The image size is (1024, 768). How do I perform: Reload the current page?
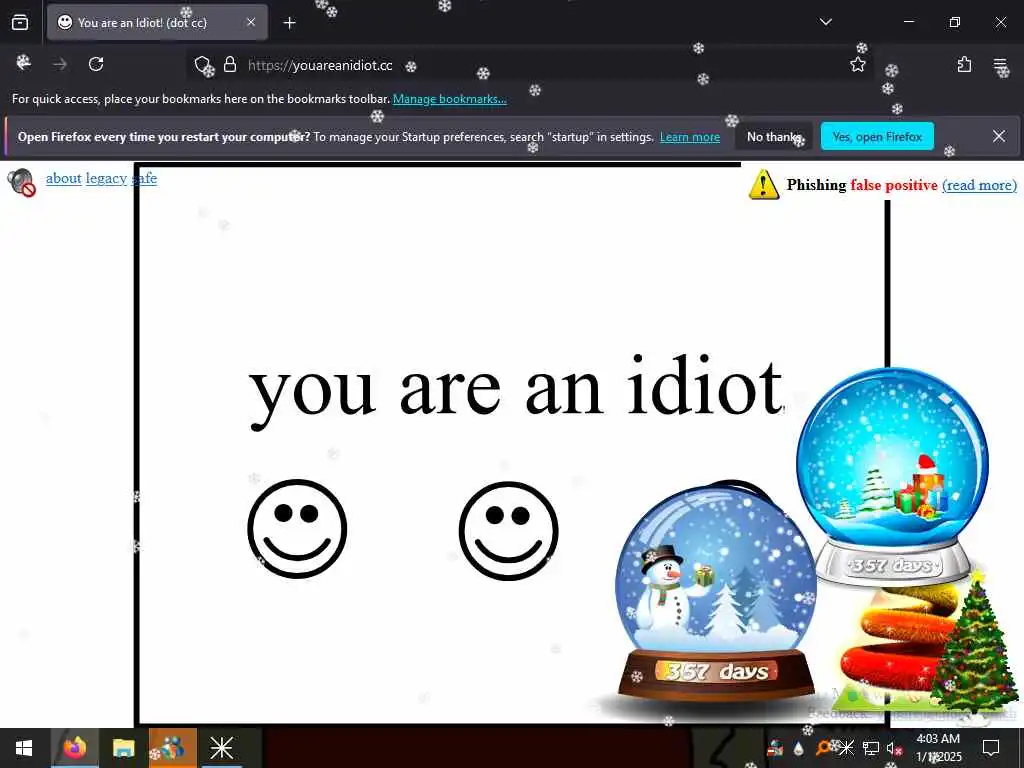[x=96, y=64]
